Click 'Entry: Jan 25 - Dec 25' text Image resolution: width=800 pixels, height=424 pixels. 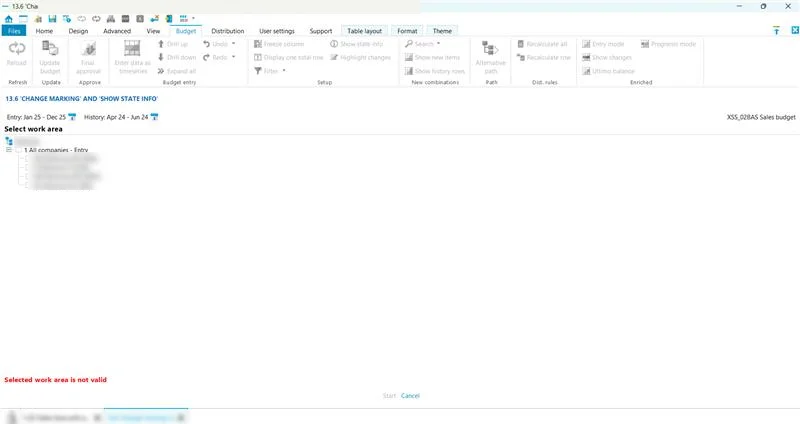coord(36,117)
